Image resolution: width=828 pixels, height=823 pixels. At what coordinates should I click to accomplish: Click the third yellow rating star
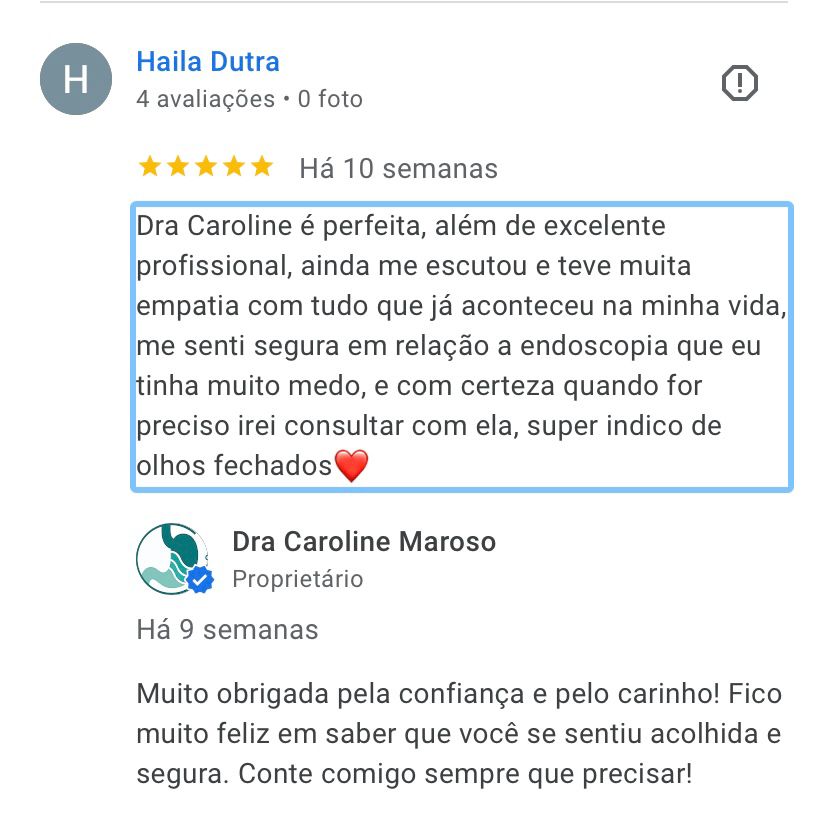205,166
